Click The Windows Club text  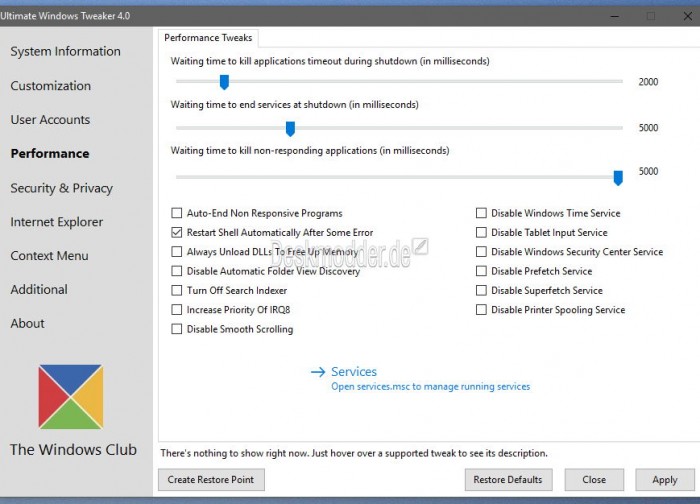coord(73,450)
